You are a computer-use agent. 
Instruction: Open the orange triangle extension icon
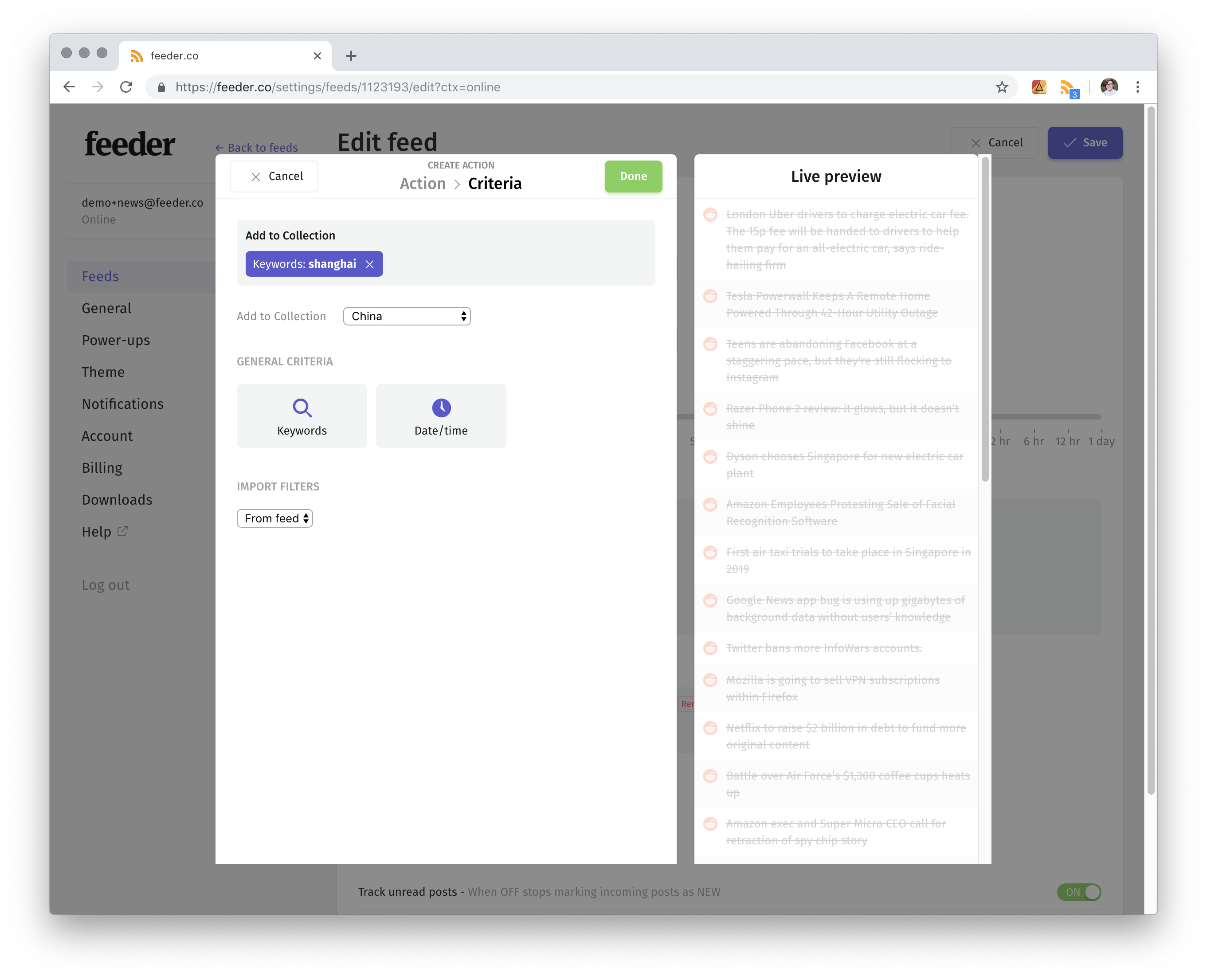click(x=1039, y=87)
